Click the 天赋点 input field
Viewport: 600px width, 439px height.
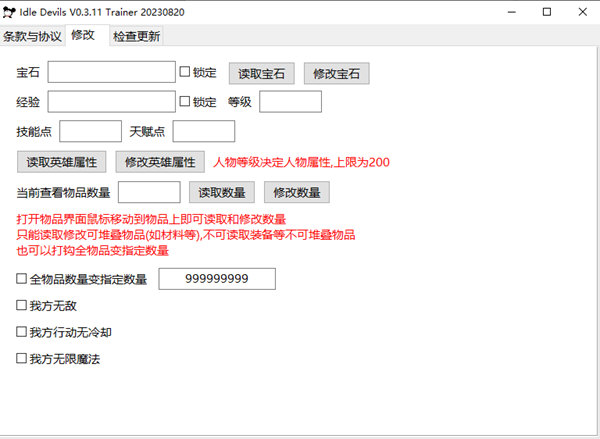[203, 131]
